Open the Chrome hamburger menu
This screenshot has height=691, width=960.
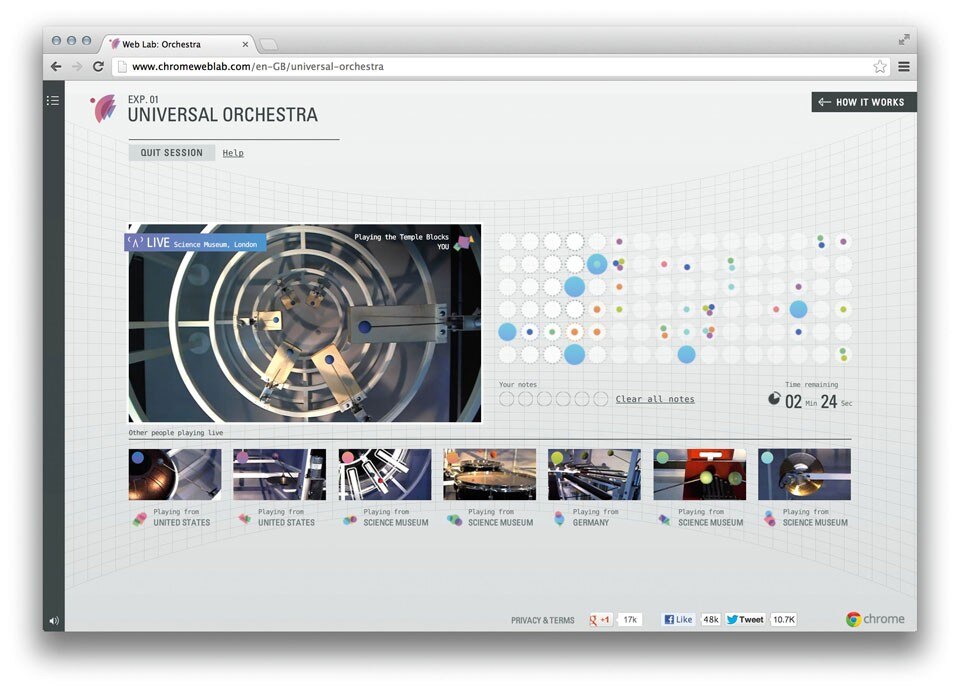[904, 67]
